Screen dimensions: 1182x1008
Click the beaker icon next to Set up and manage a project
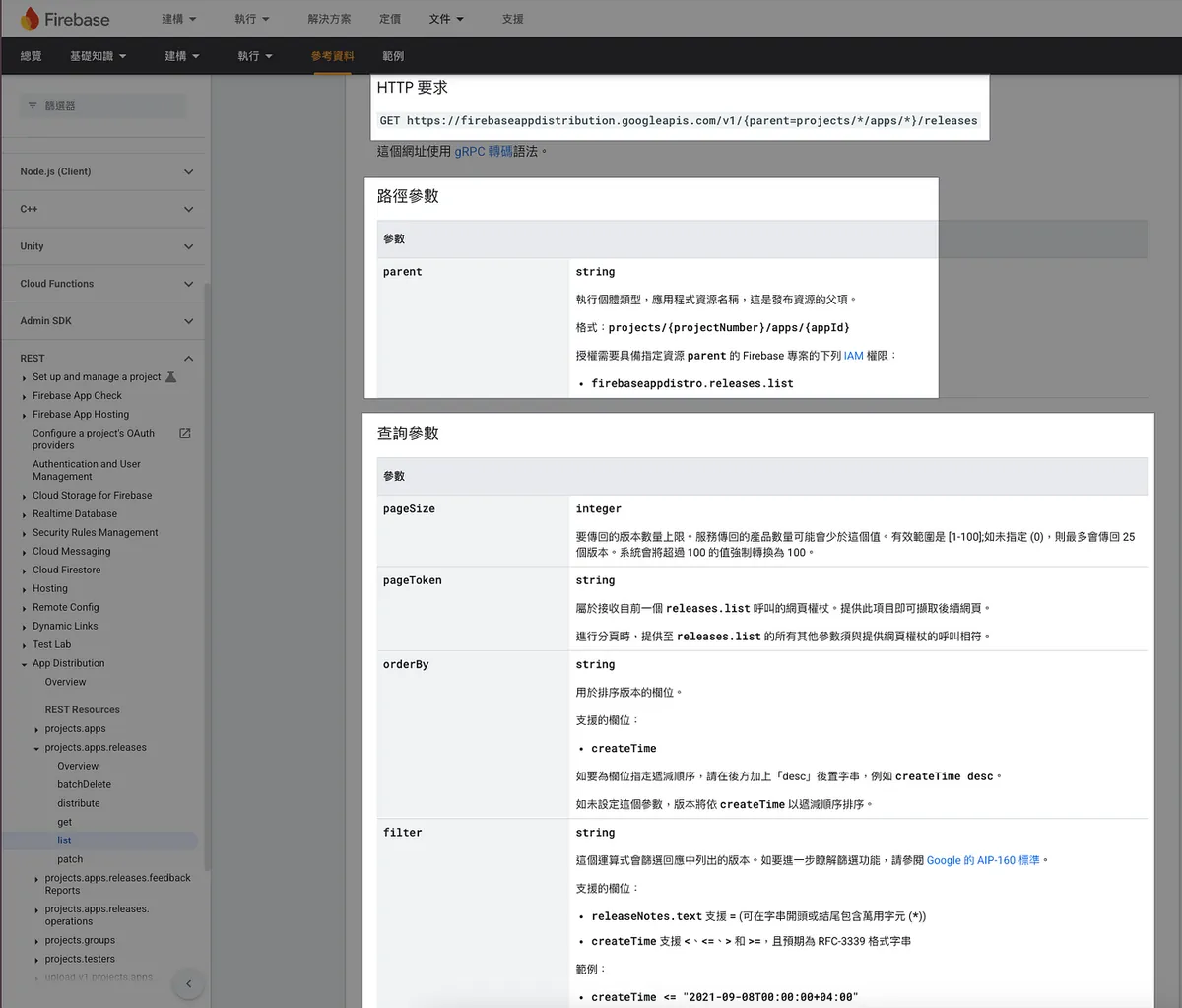[171, 377]
